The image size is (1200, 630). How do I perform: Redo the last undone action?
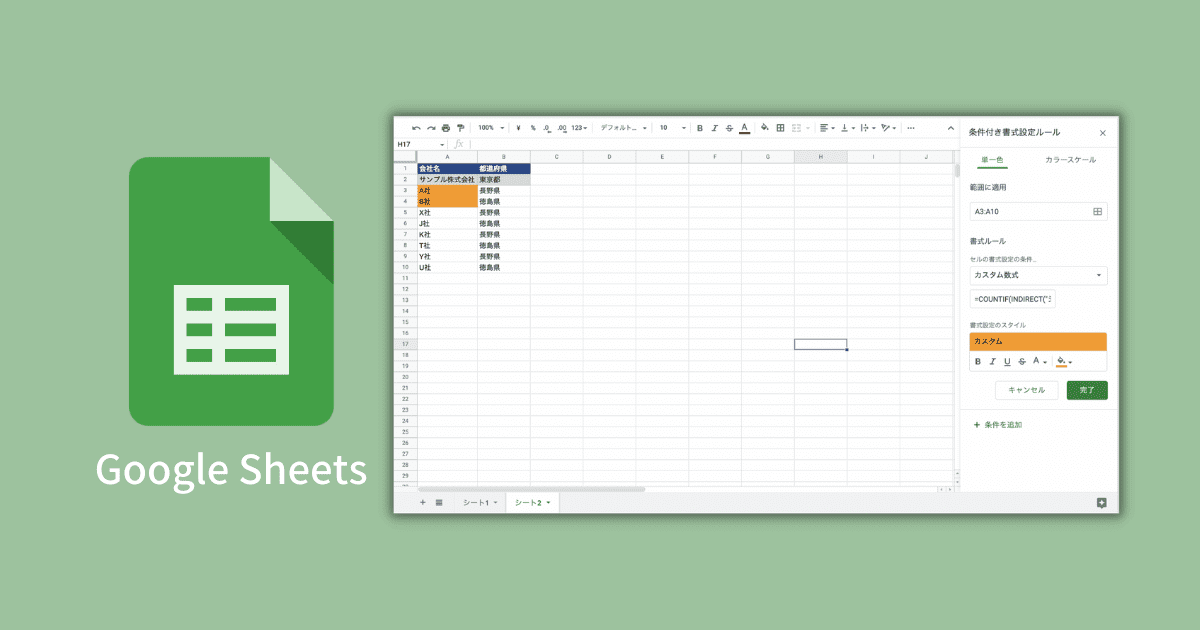coord(431,128)
